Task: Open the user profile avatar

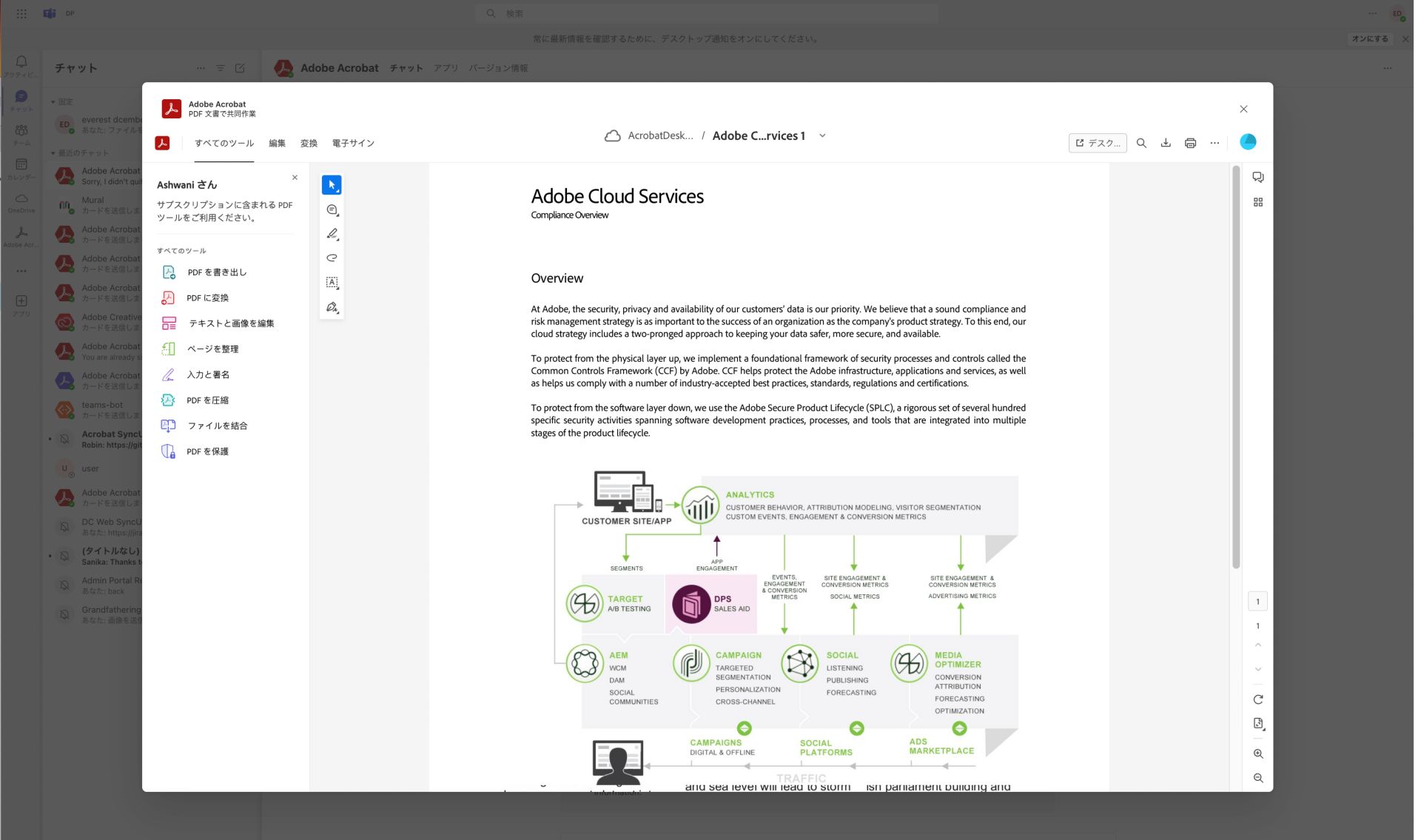Action: click(x=1248, y=142)
